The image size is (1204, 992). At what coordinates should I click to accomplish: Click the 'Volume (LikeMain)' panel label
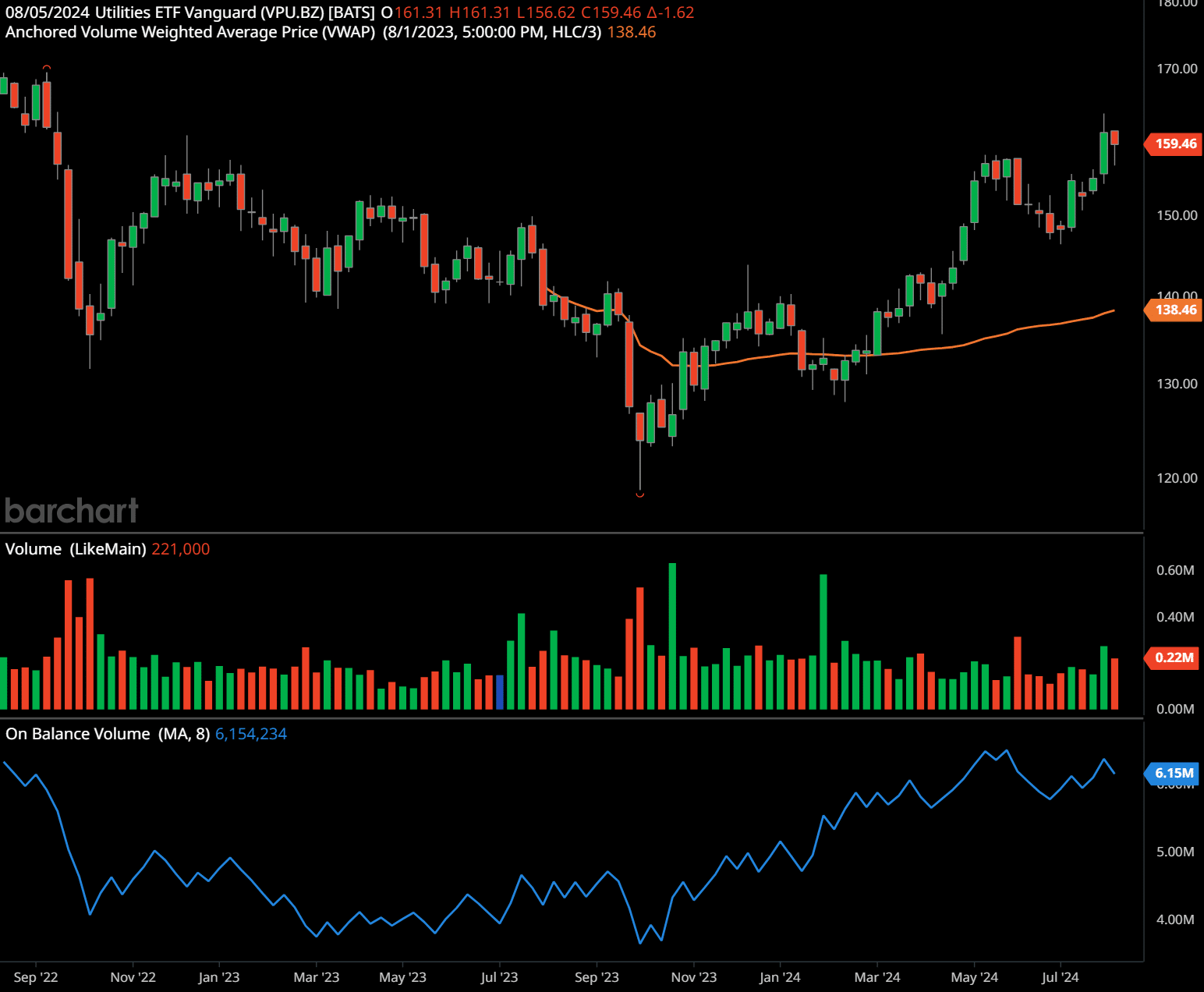pos(76,549)
